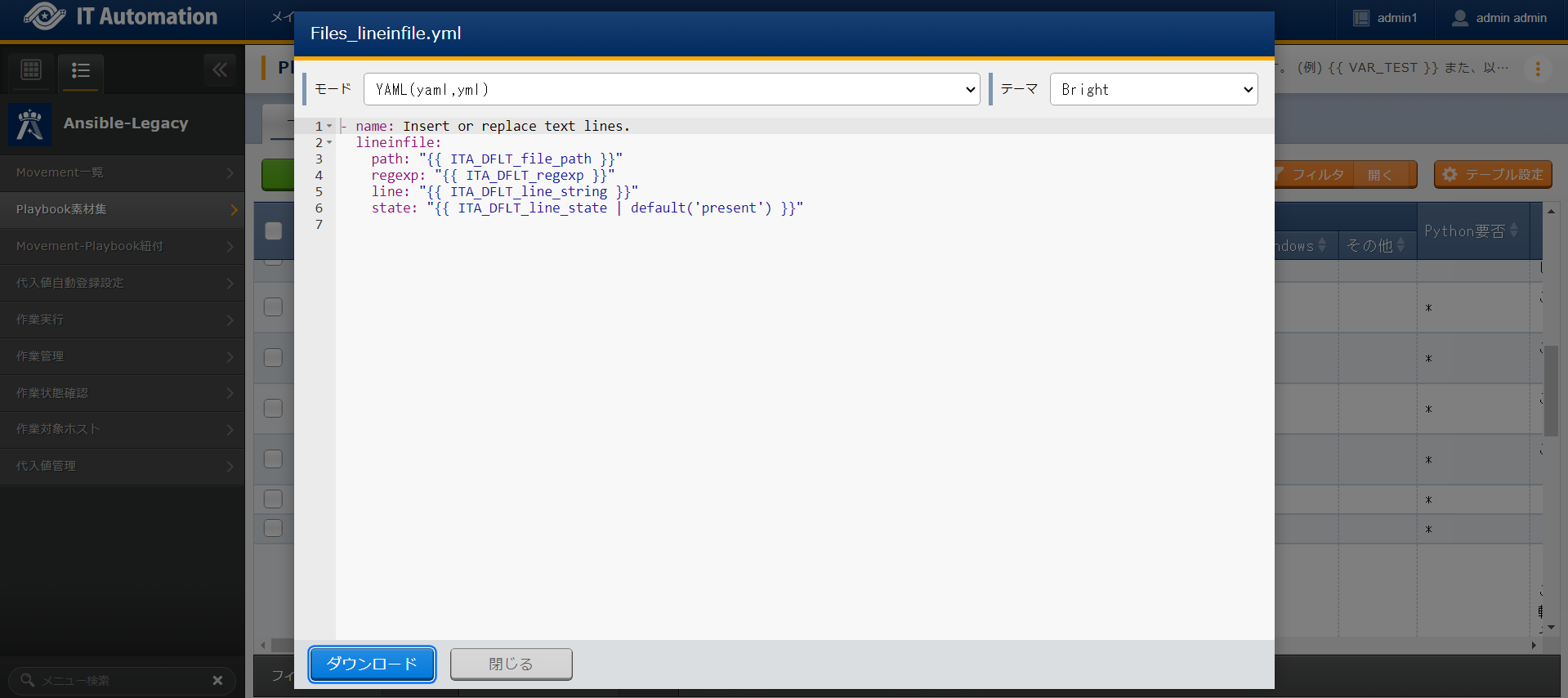The width and height of the screenshot is (1568, 698).
Task: Click the IT Automation logo icon
Action: tap(44, 16)
